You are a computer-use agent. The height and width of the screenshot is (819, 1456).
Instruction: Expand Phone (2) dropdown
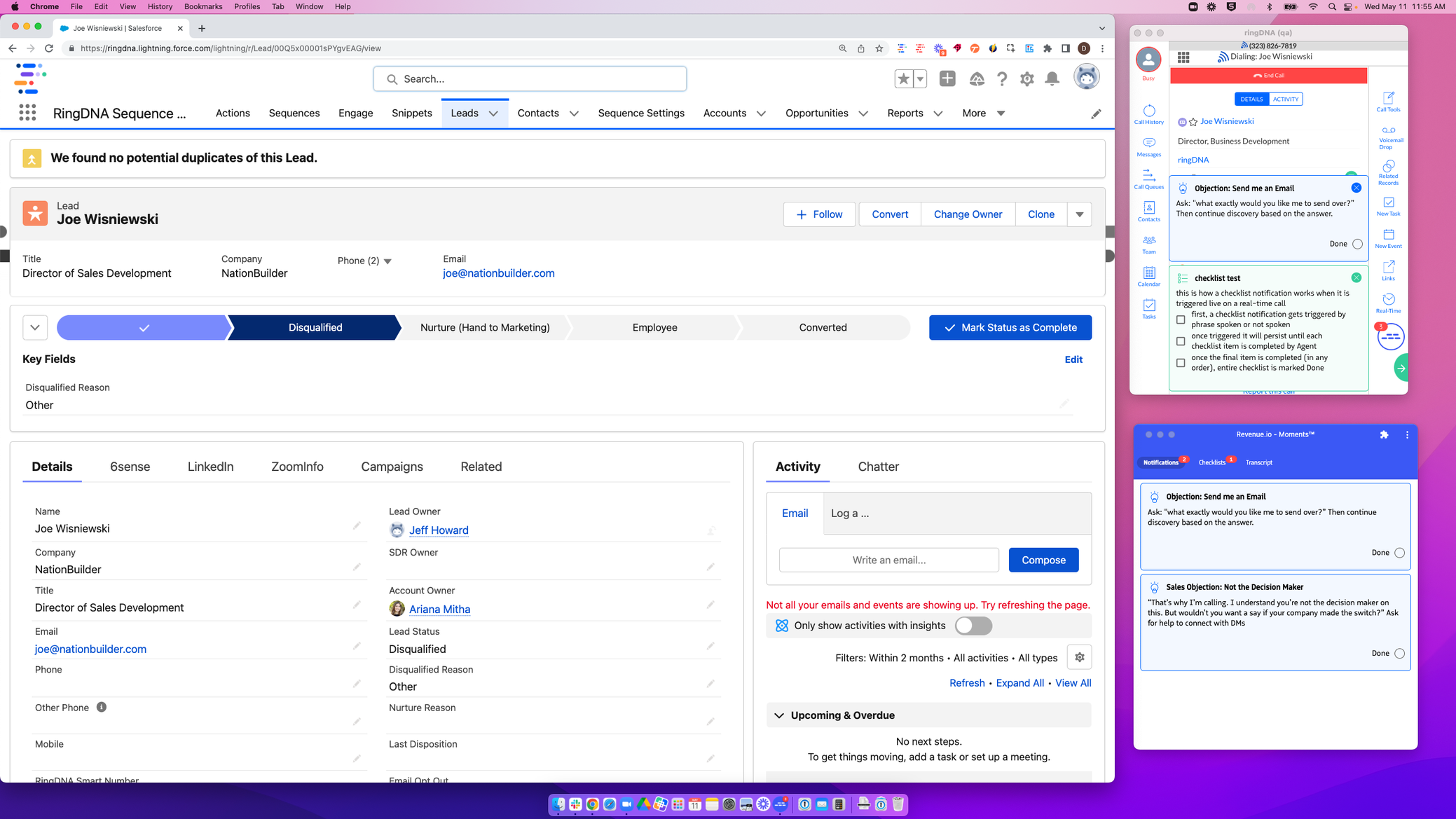click(387, 261)
